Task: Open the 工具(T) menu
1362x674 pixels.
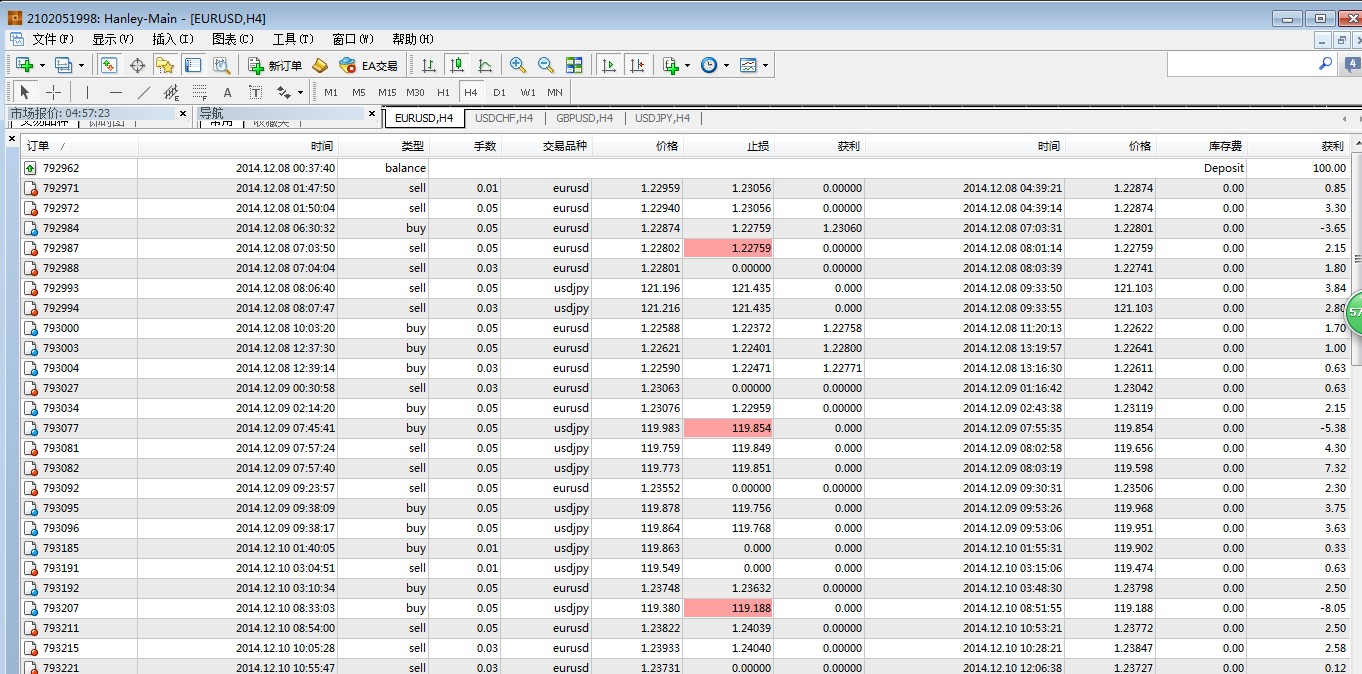Action: (x=293, y=39)
